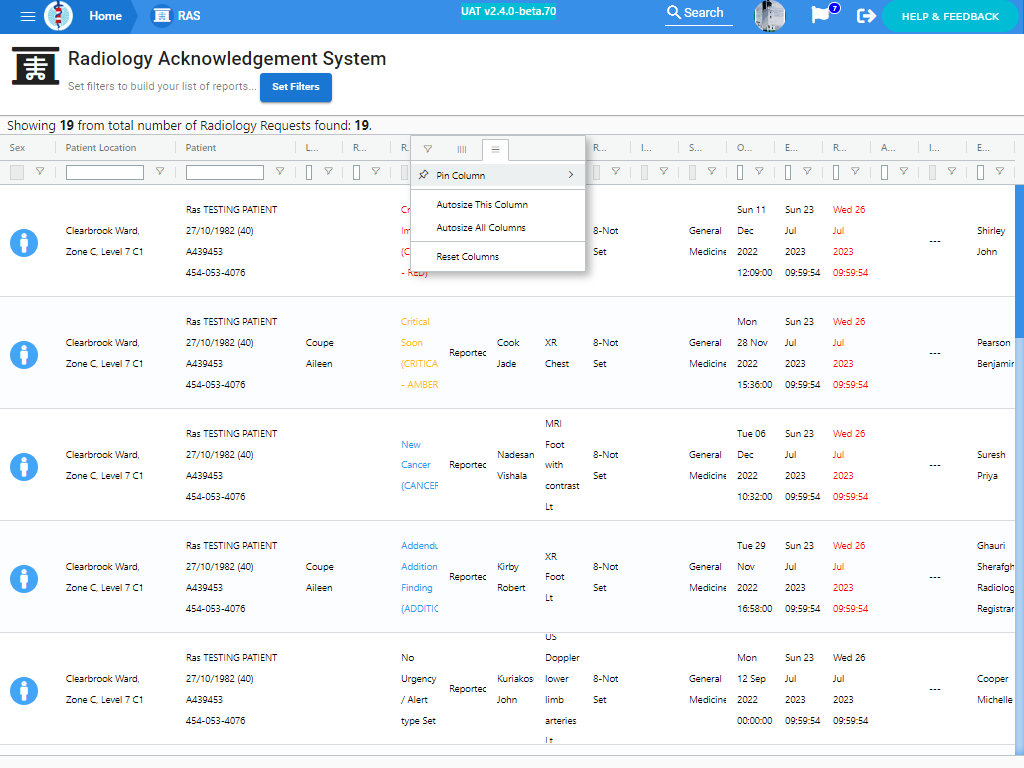Click MRI Foot with contrast Lt cell
This screenshot has height=768, width=1024.
click(562, 465)
